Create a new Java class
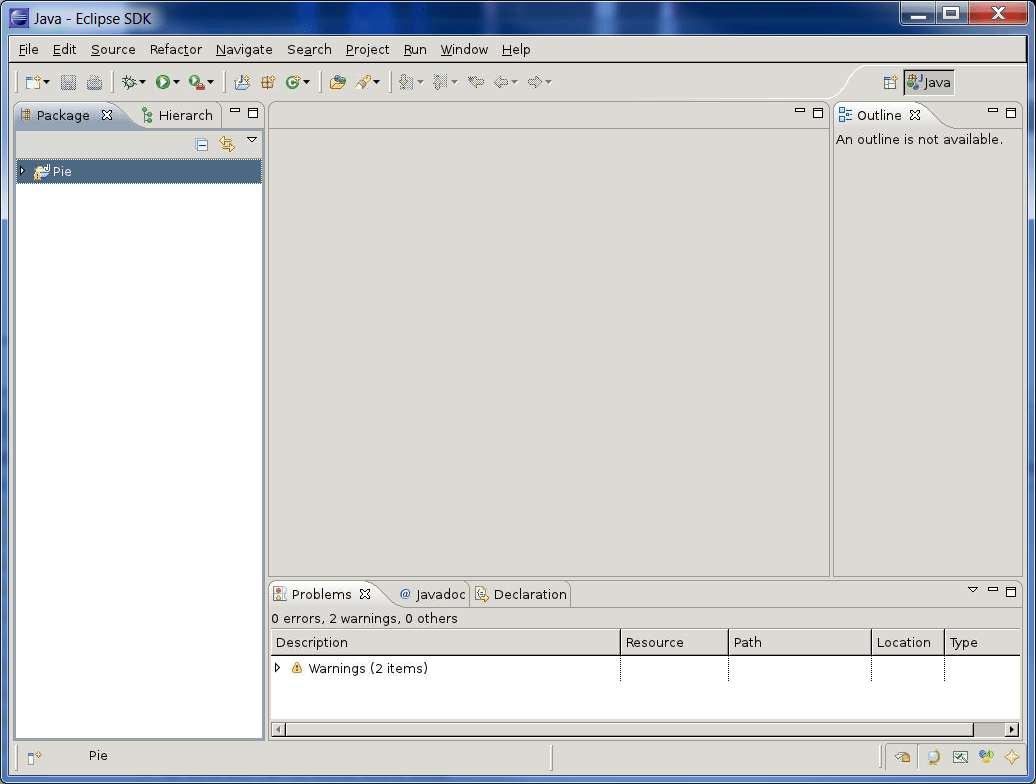Viewport: 1036px width, 784px height. click(x=293, y=82)
